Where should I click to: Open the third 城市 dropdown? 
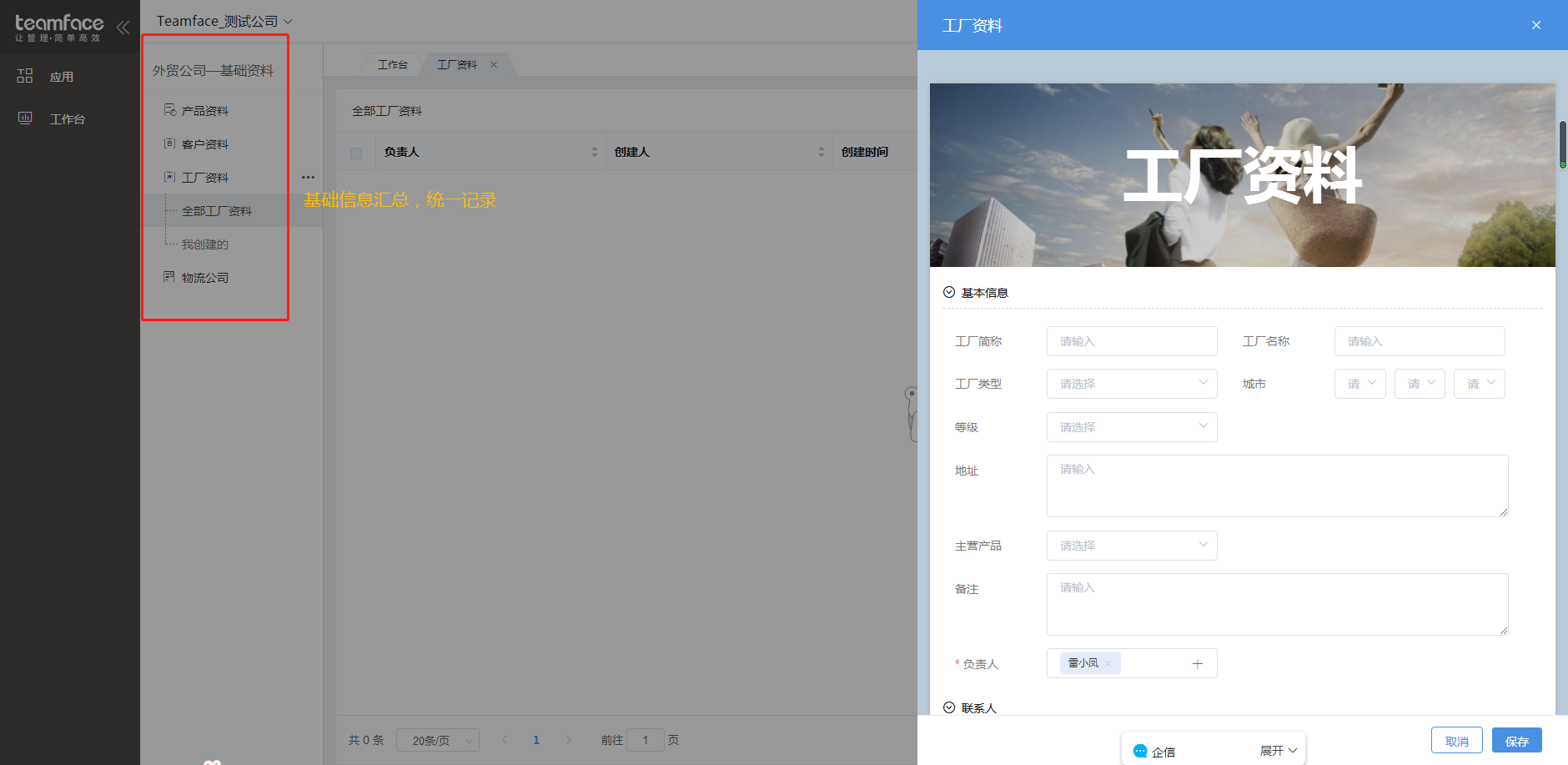pyautogui.click(x=1480, y=384)
